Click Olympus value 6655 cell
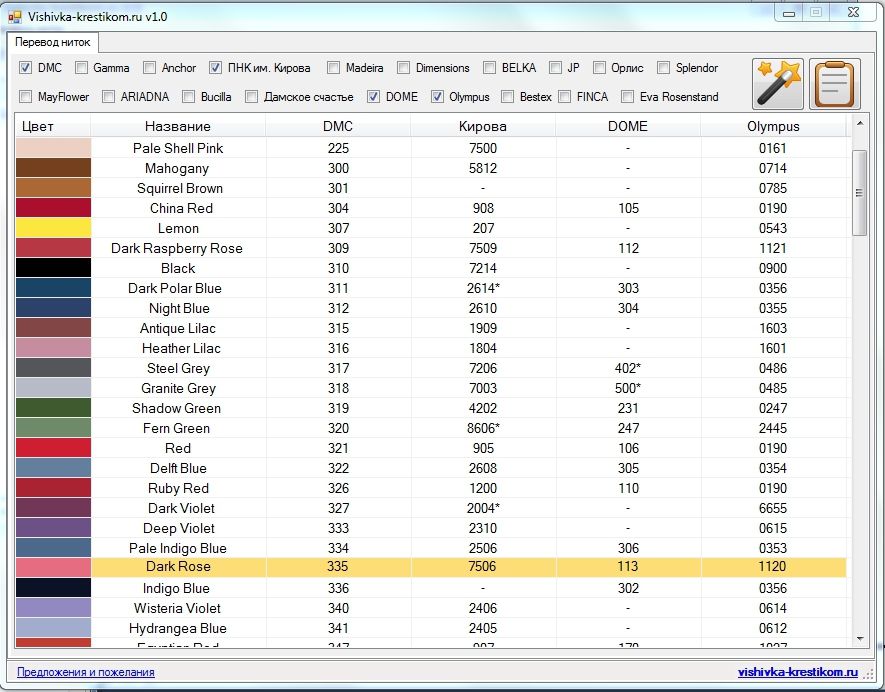This screenshot has width=885, height=692. coord(773,508)
